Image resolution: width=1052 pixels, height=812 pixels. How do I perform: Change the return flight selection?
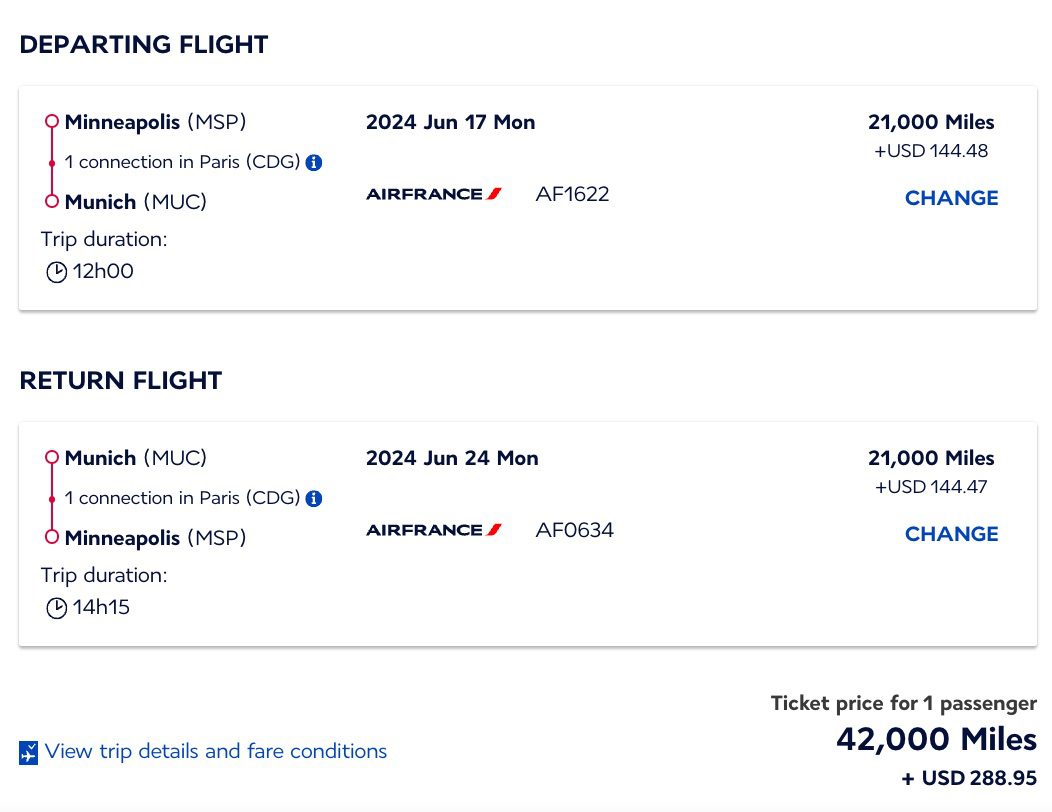click(951, 534)
